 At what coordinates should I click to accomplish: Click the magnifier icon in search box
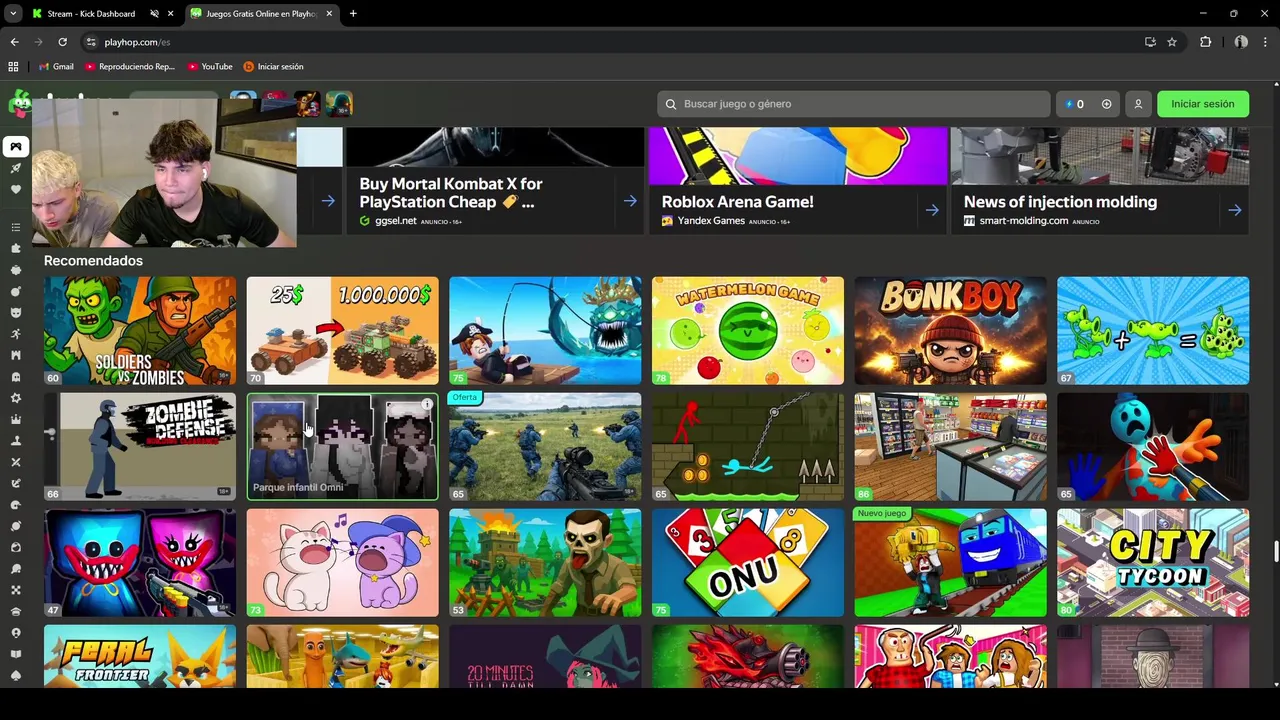click(671, 104)
